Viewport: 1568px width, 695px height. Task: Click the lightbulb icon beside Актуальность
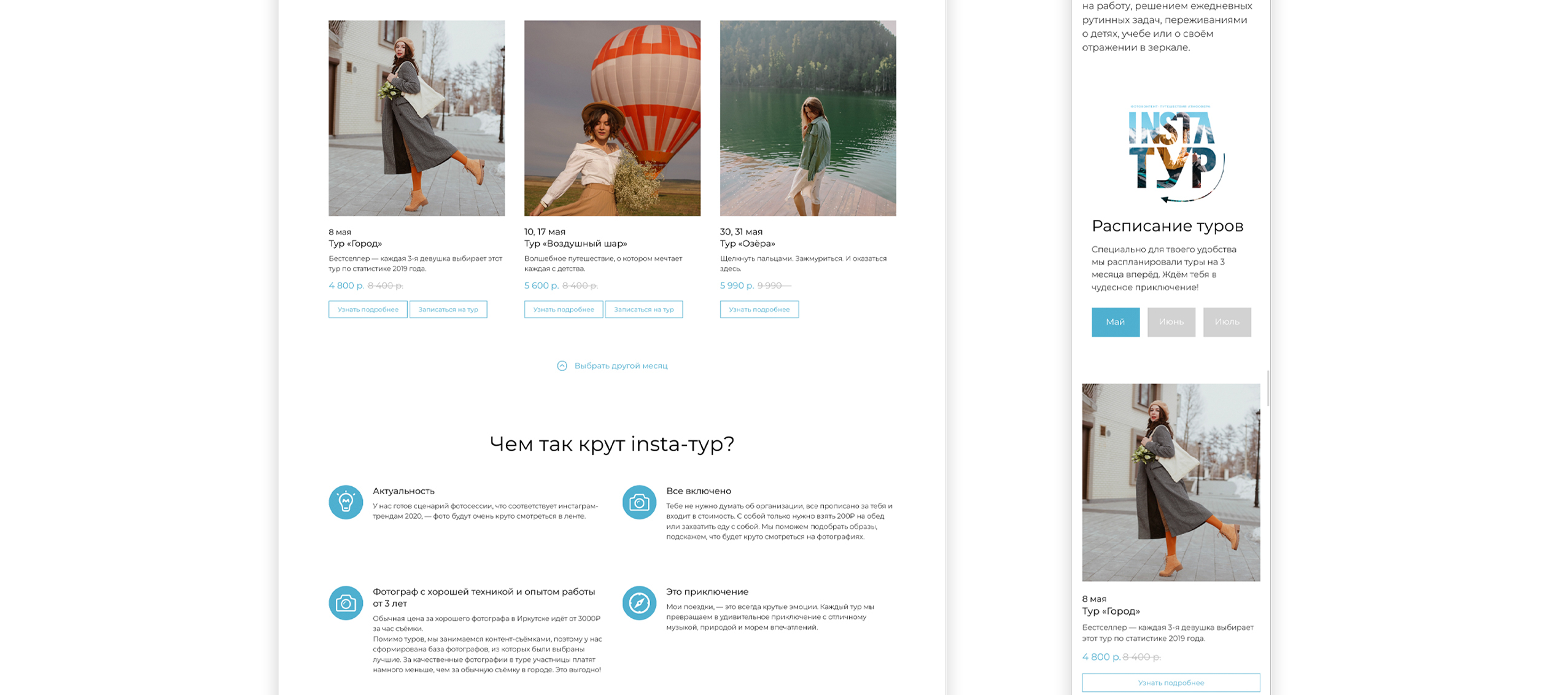point(346,502)
